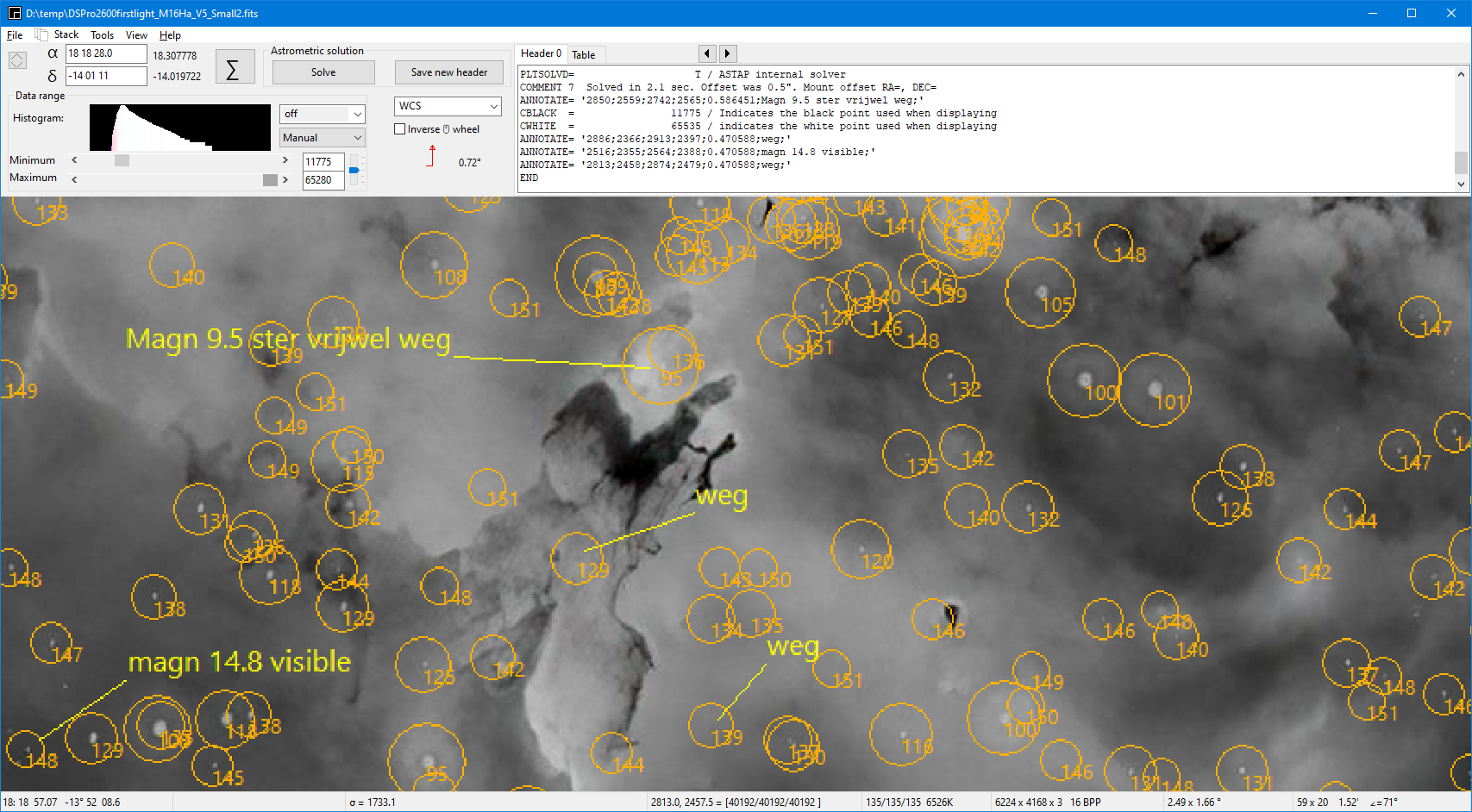Click the Maximum slider thumb
This screenshot has width=1472, height=812.
tap(270, 179)
